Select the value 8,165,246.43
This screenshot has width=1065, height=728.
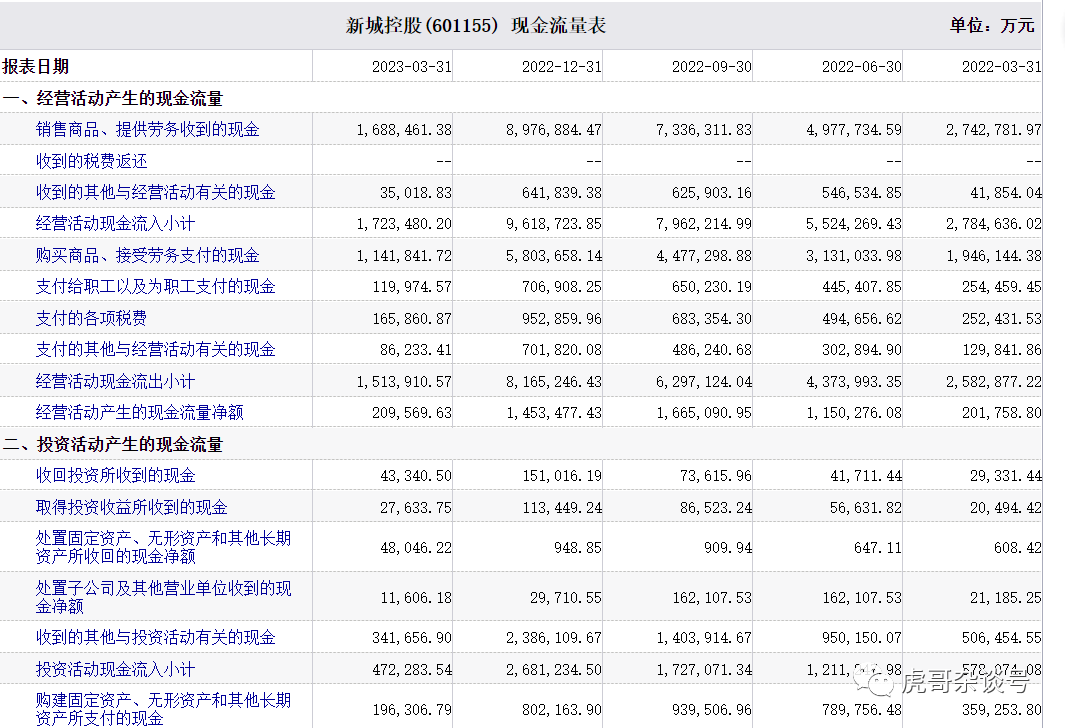coord(554,382)
